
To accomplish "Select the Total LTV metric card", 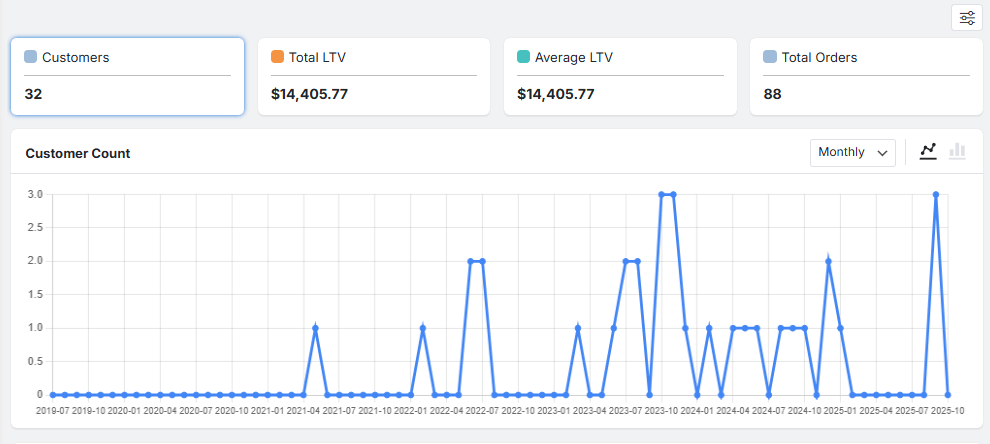I will pos(373,77).
